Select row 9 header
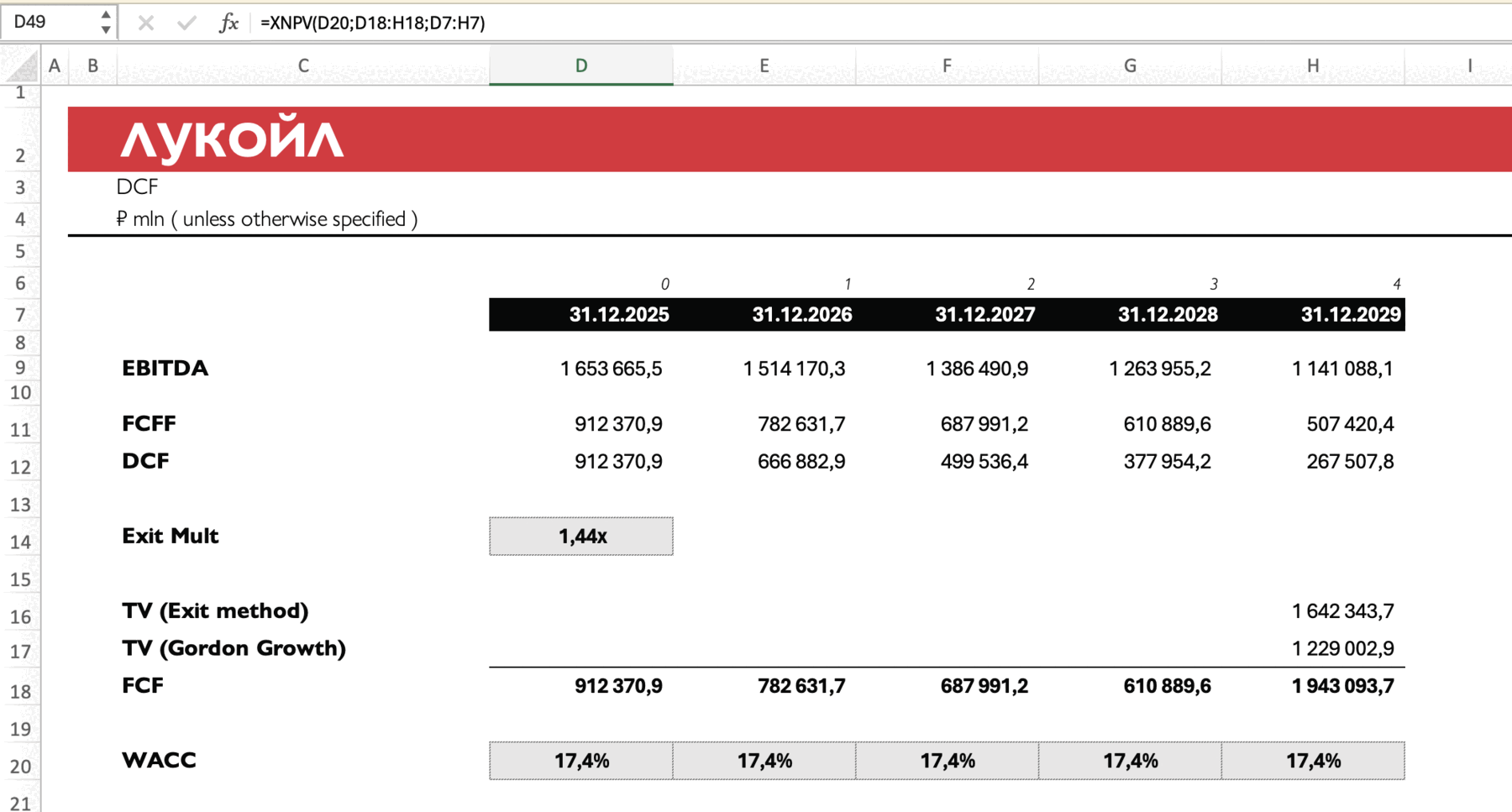This screenshot has width=1512, height=812. tap(20, 368)
